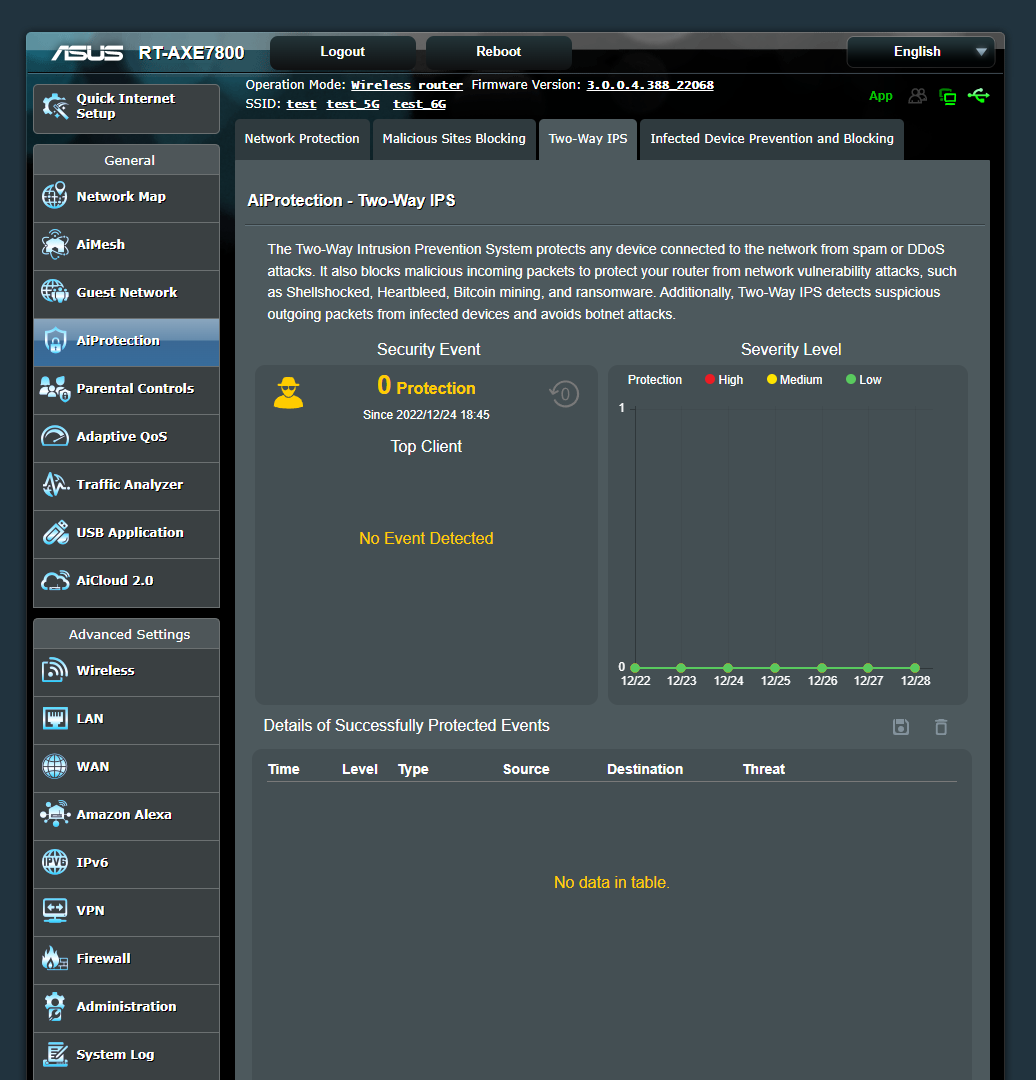The height and width of the screenshot is (1080, 1036).
Task: Reset the Security Event protection counter
Action: coord(564,394)
